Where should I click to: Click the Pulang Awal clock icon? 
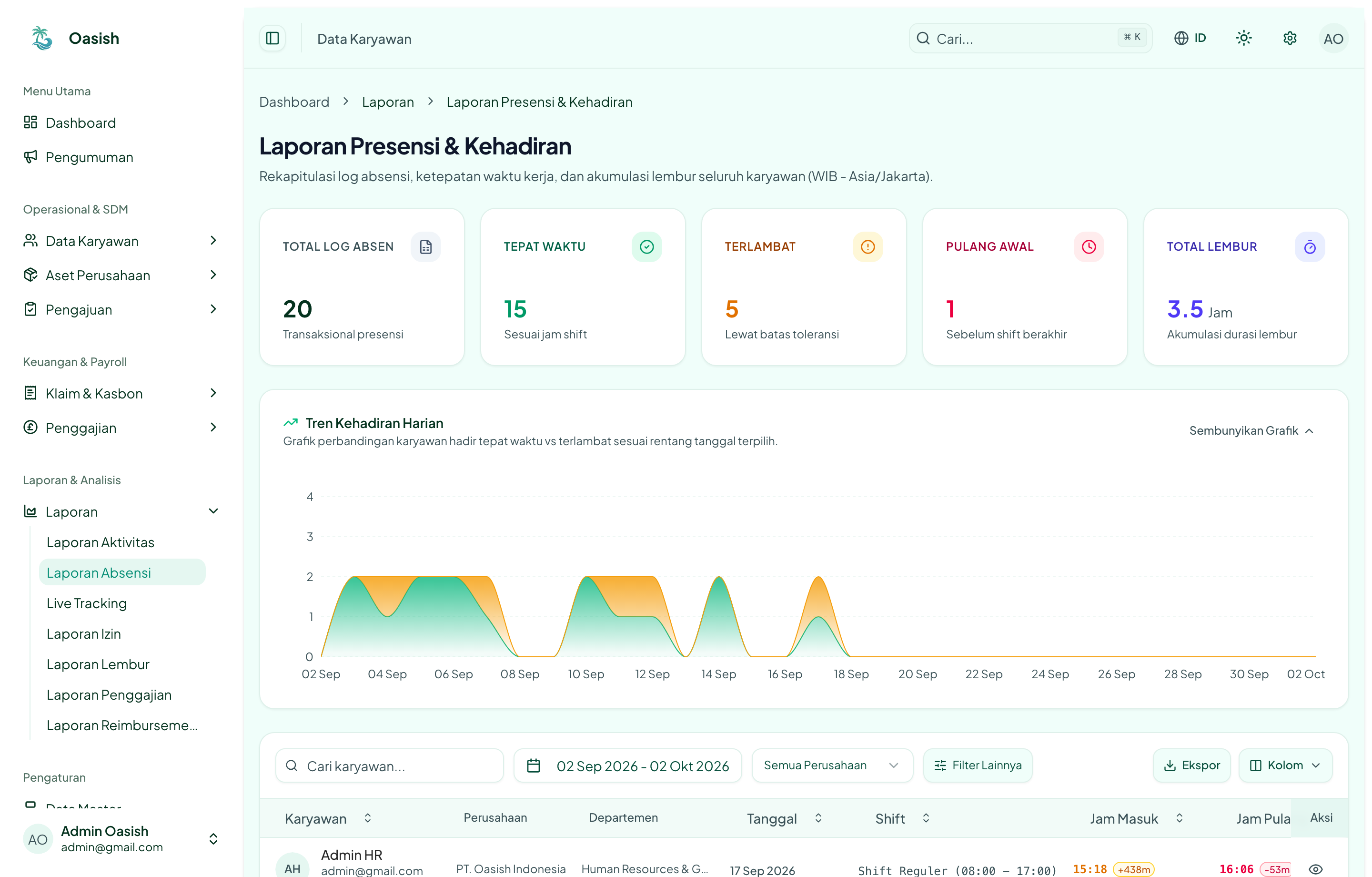(1089, 247)
